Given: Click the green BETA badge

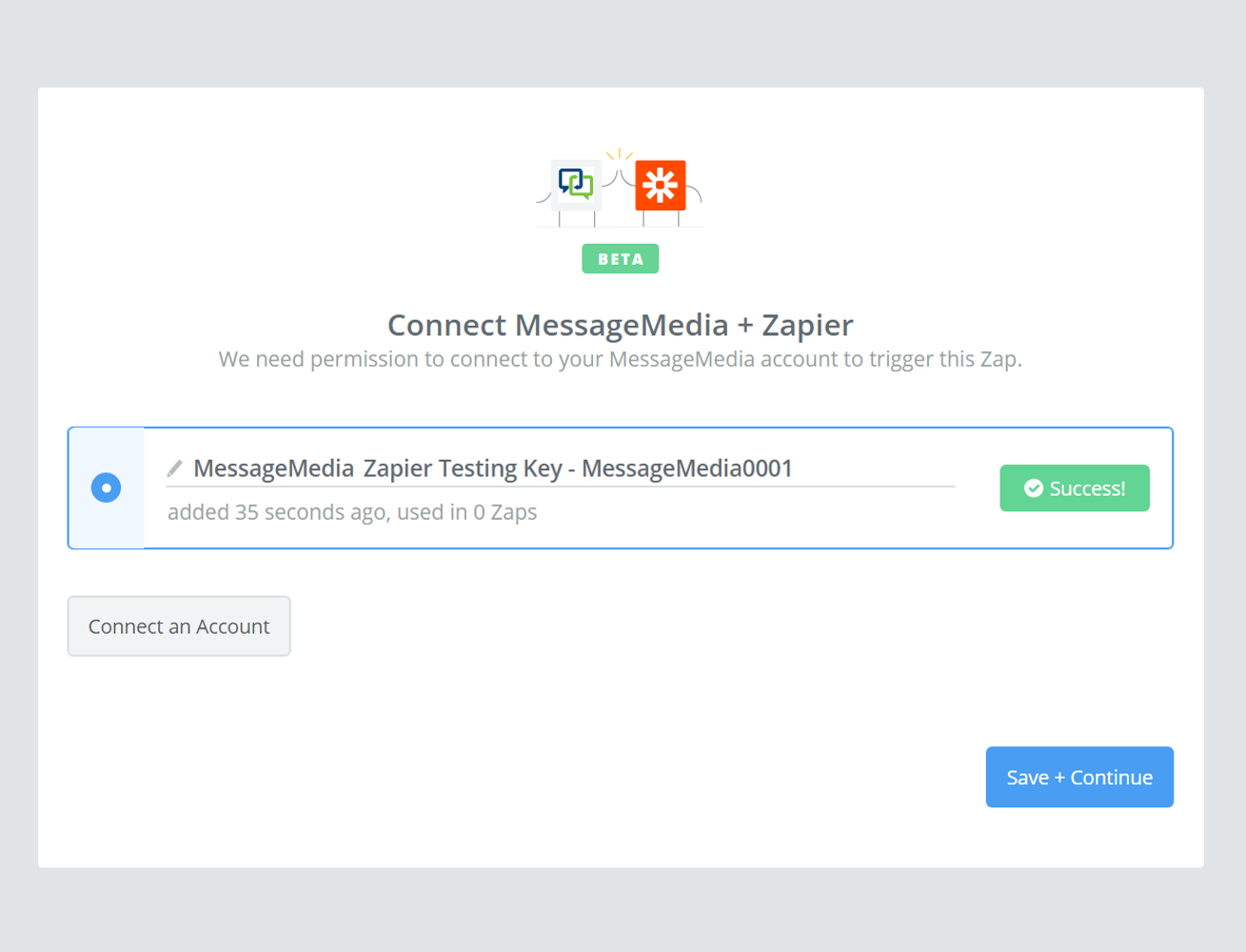Looking at the screenshot, I should click(x=621, y=259).
